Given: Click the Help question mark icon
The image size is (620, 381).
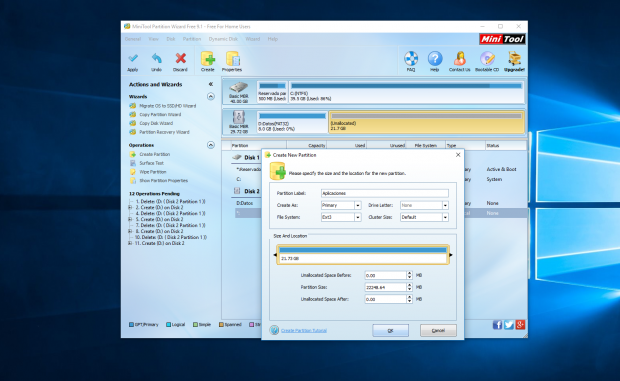Looking at the screenshot, I should pos(435,58).
